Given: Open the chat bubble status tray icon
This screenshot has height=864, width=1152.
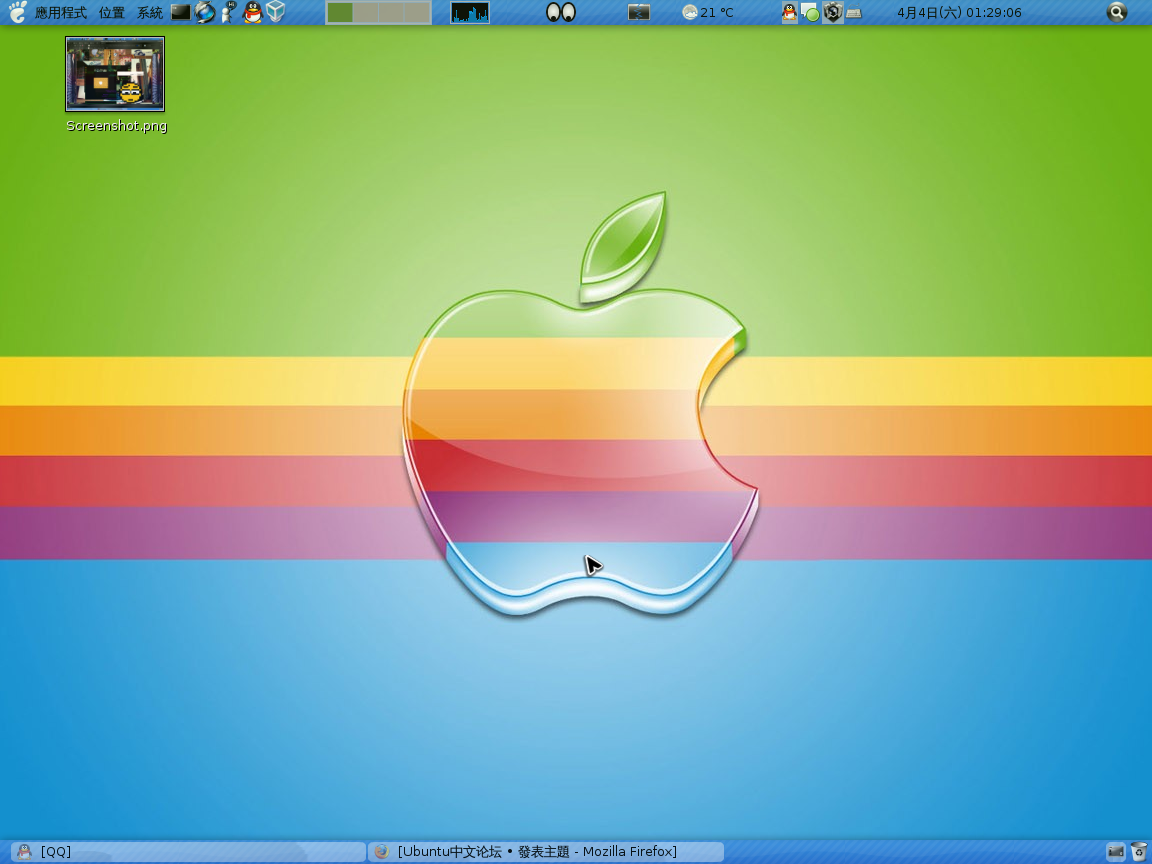Looking at the screenshot, I should (x=810, y=12).
